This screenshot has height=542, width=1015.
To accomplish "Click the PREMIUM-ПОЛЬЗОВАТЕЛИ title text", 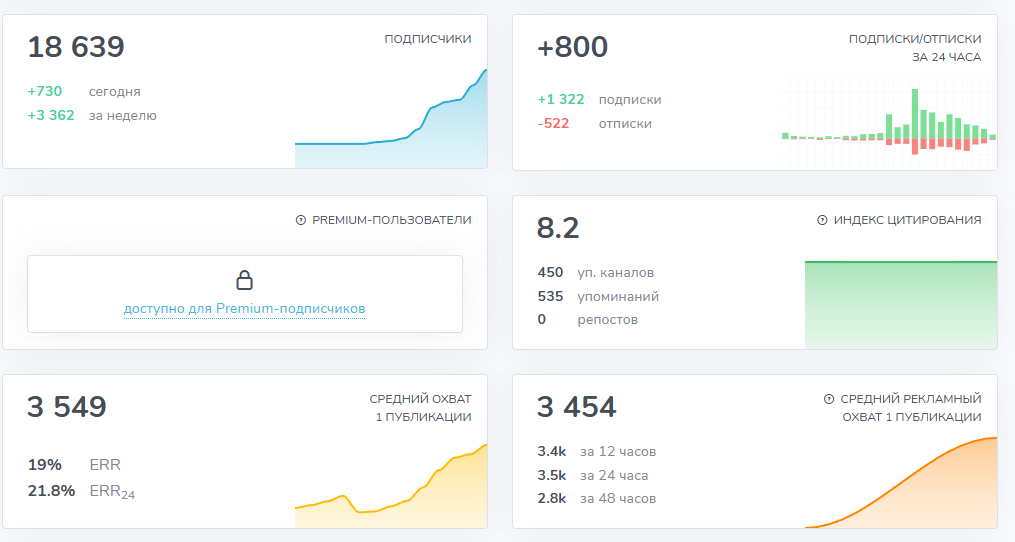I will click(392, 220).
